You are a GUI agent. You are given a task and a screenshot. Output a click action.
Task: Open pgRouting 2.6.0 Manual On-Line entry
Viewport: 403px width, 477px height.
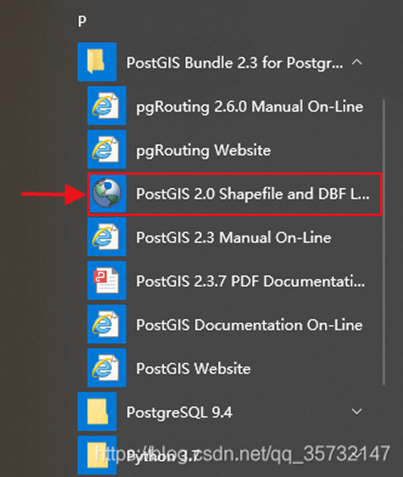pyautogui.click(x=235, y=106)
